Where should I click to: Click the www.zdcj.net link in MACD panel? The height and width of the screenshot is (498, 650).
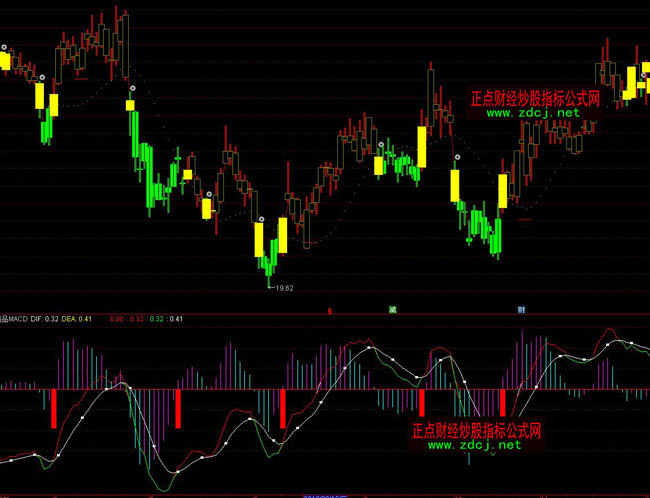coord(475,445)
